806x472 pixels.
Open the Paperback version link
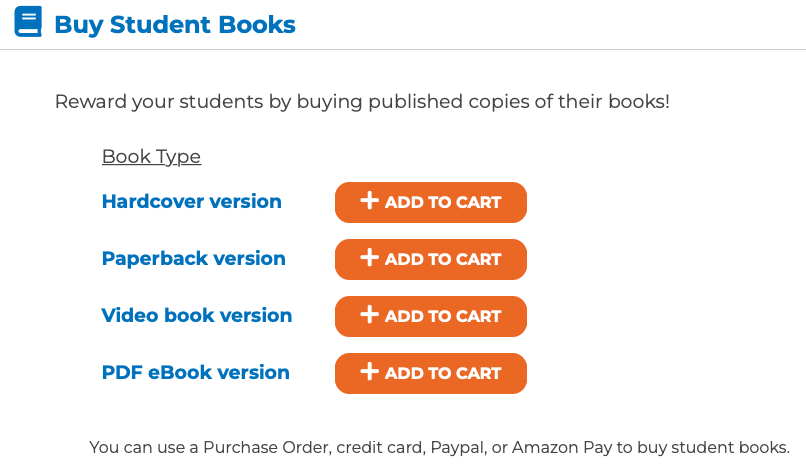click(x=193, y=259)
